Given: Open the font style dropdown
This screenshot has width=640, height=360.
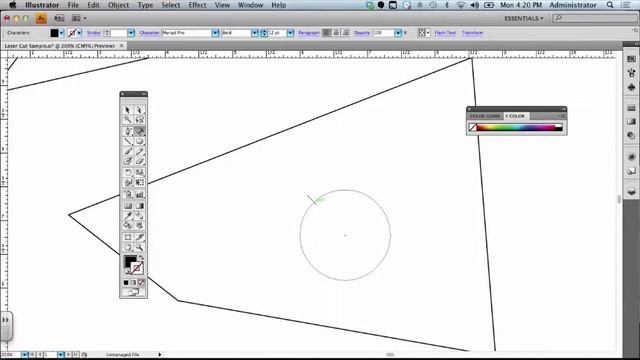Looking at the screenshot, I should coord(255,33).
